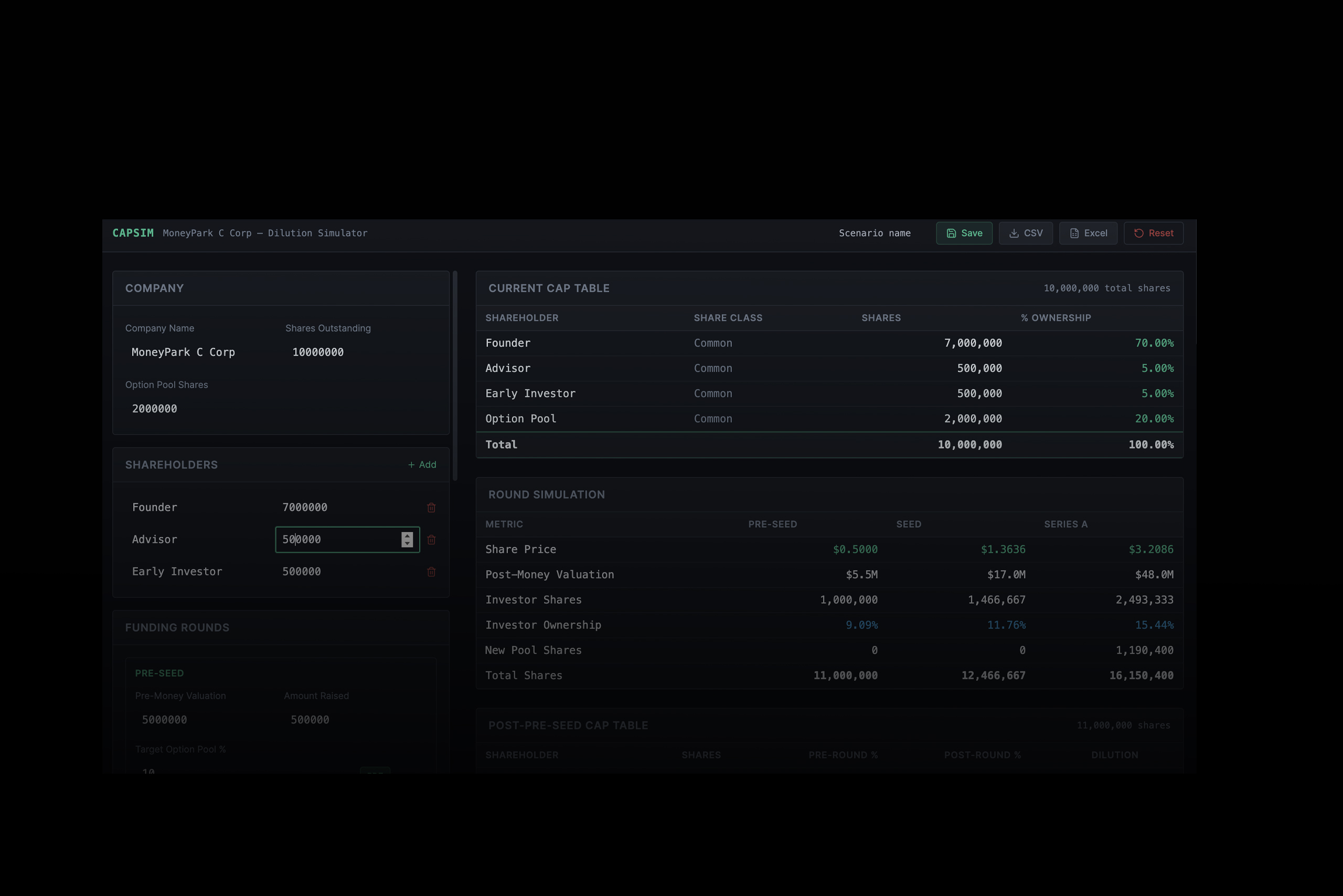Screen dimensions: 1343x896
Task: Decrease Advisor shares with the stepper down arrow
Action: 407,543
